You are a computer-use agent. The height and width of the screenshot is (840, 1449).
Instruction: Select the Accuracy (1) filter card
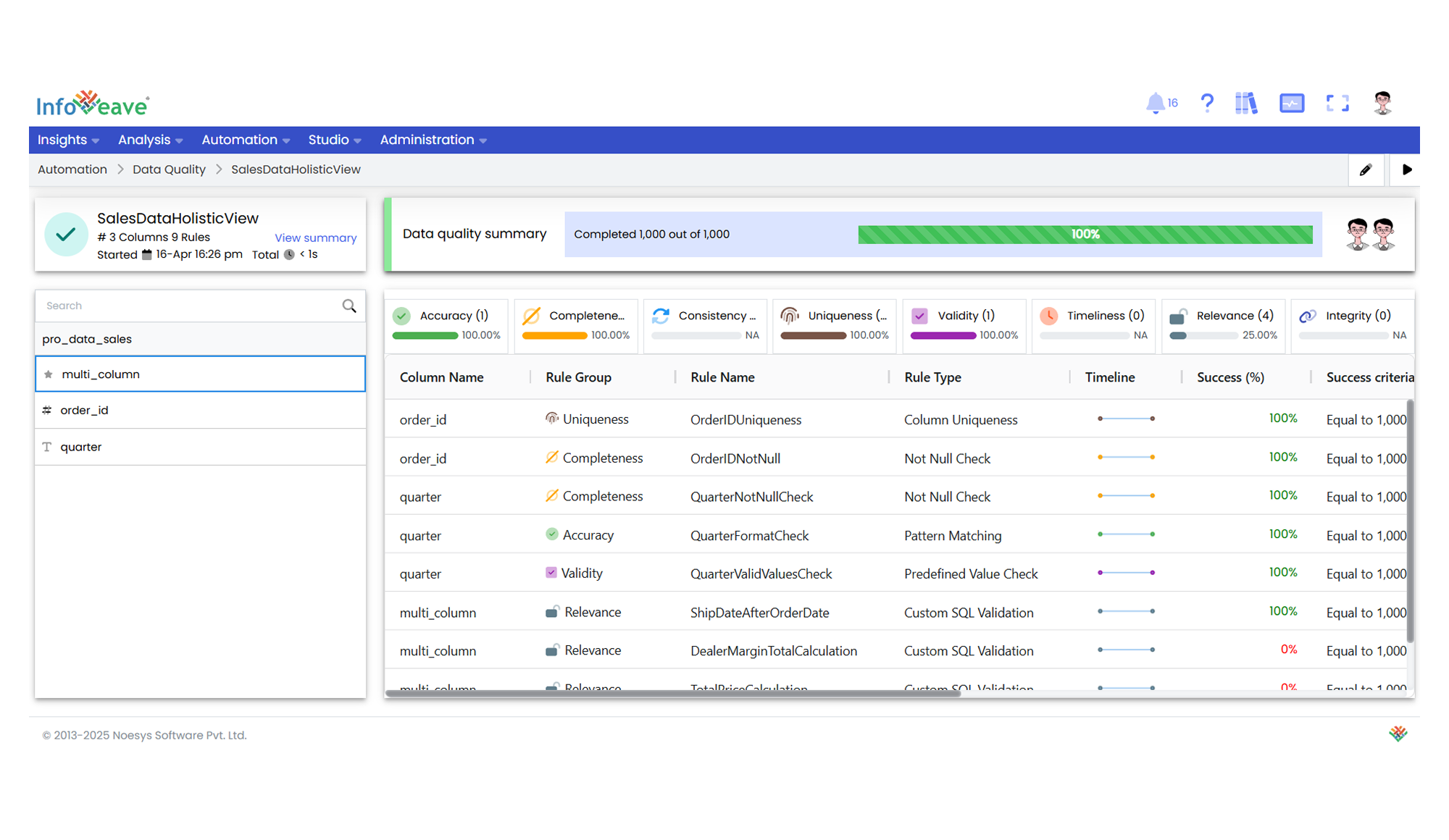[446, 325]
